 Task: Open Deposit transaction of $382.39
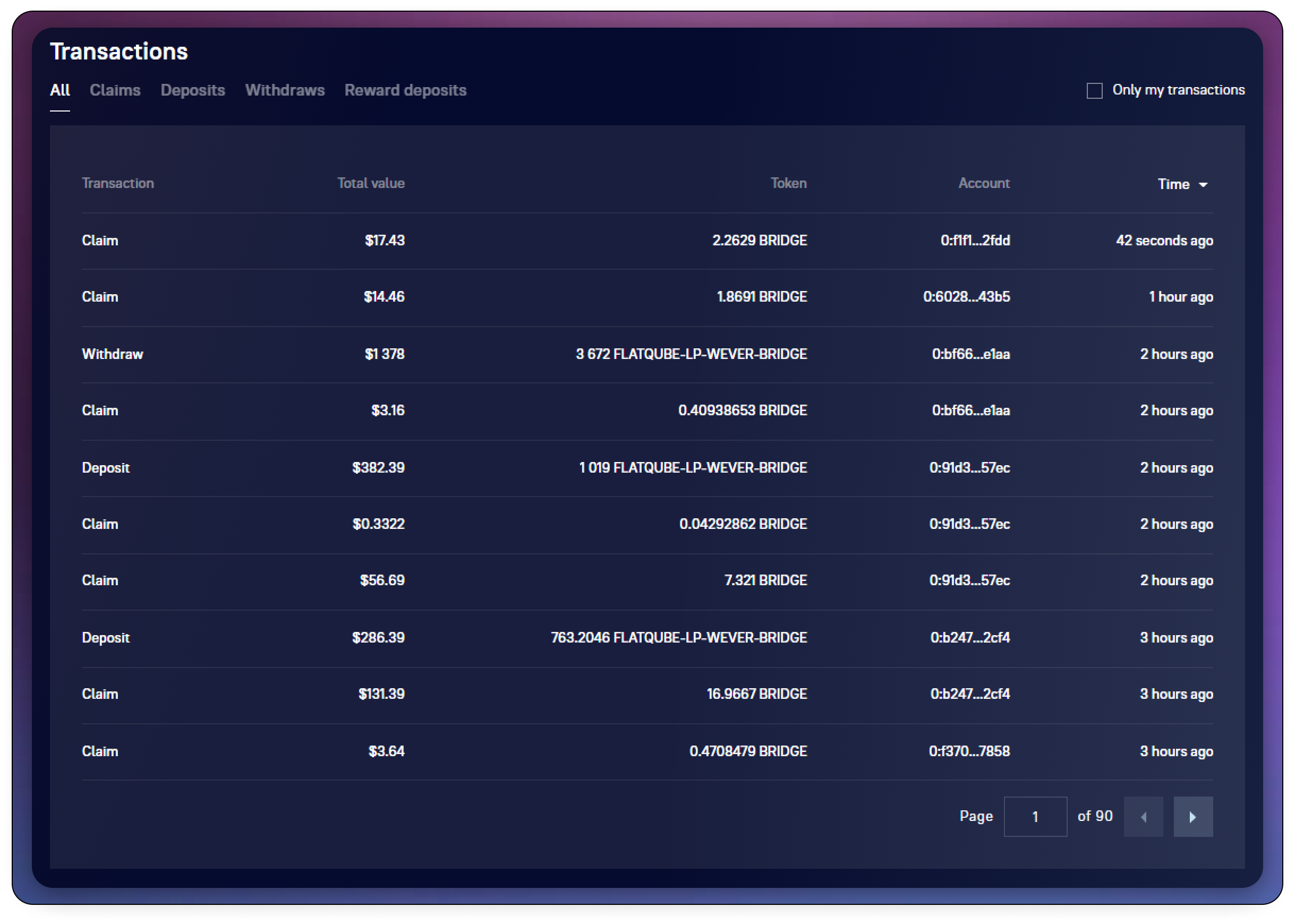[x=106, y=468]
